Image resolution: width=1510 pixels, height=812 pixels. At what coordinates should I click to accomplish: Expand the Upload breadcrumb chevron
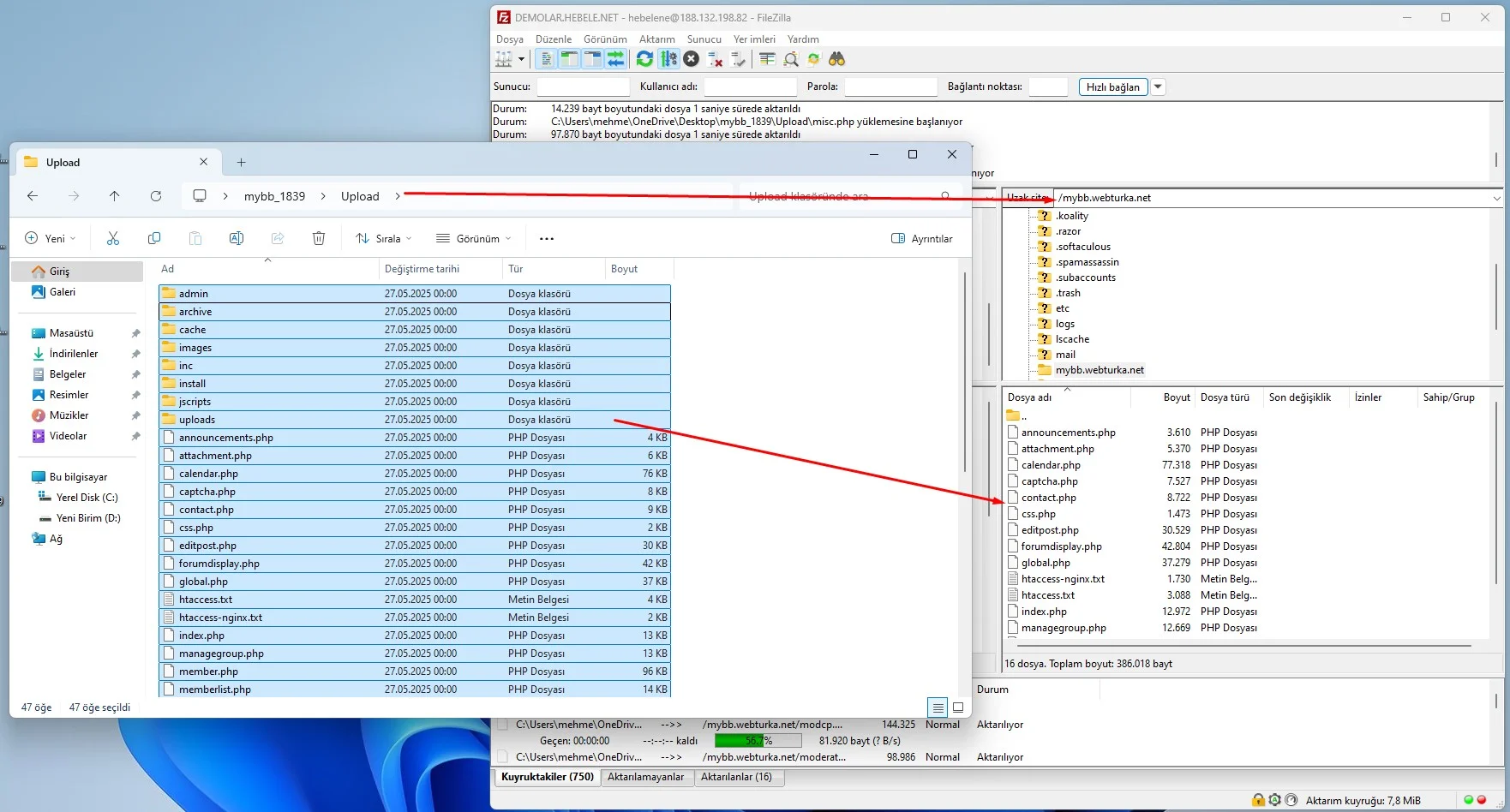point(398,196)
